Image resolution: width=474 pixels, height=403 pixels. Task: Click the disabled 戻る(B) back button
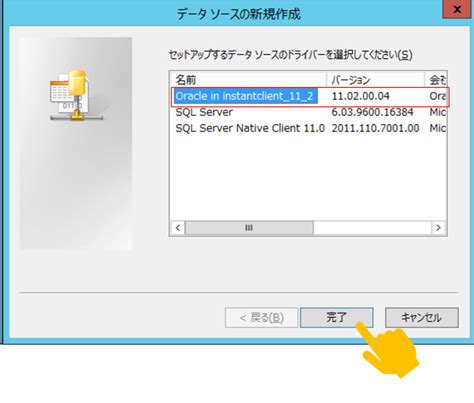[261, 317]
